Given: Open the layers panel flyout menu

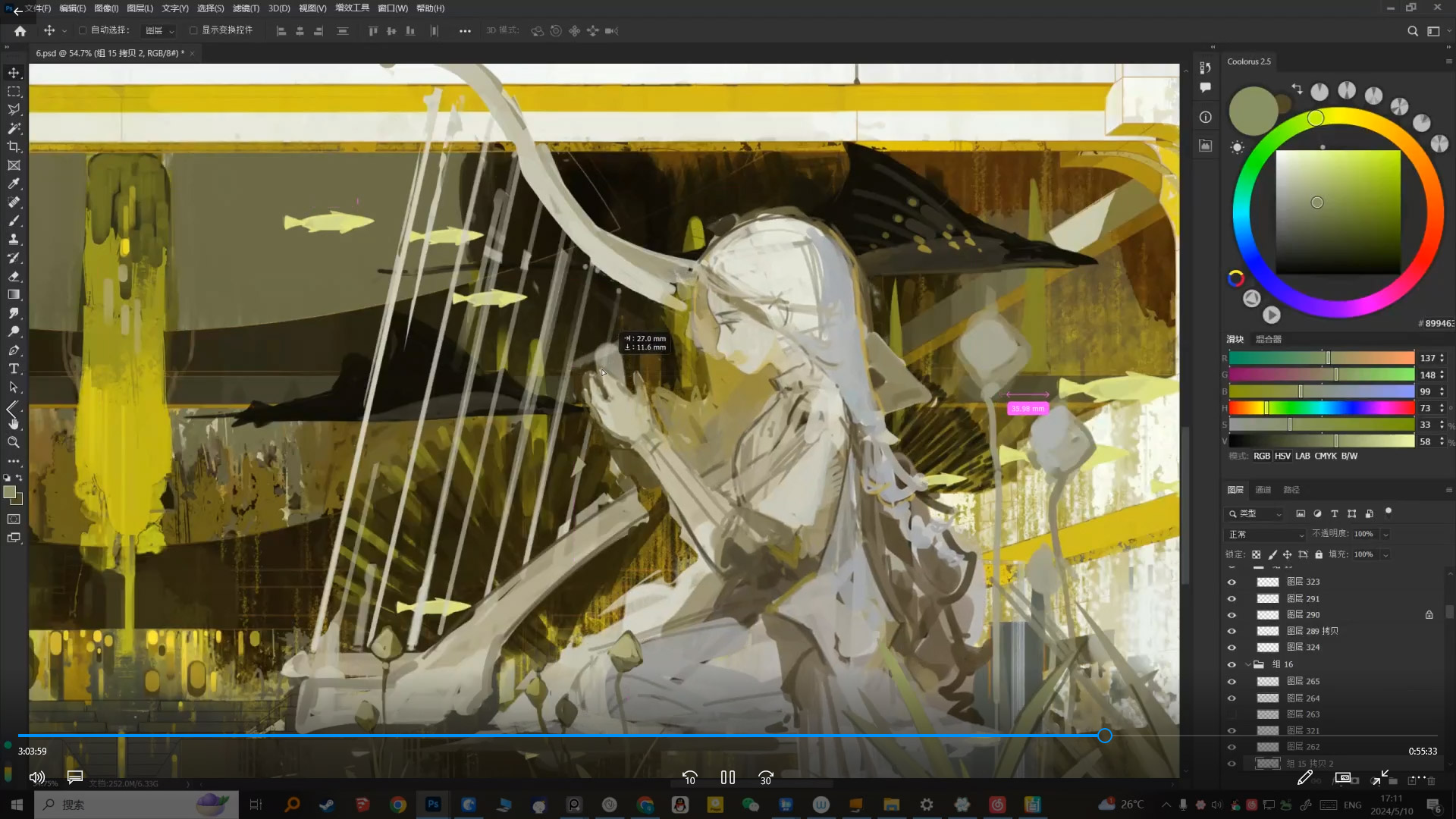Looking at the screenshot, I should pyautogui.click(x=1448, y=490).
